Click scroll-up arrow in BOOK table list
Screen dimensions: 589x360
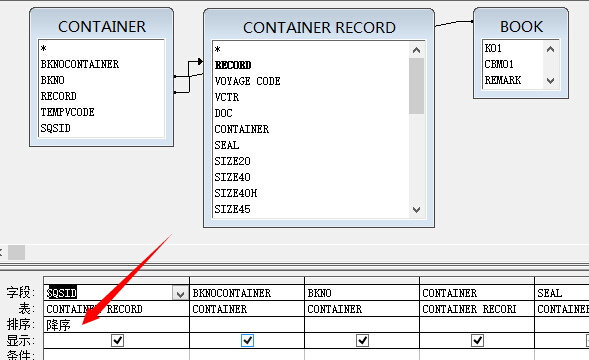point(550,49)
